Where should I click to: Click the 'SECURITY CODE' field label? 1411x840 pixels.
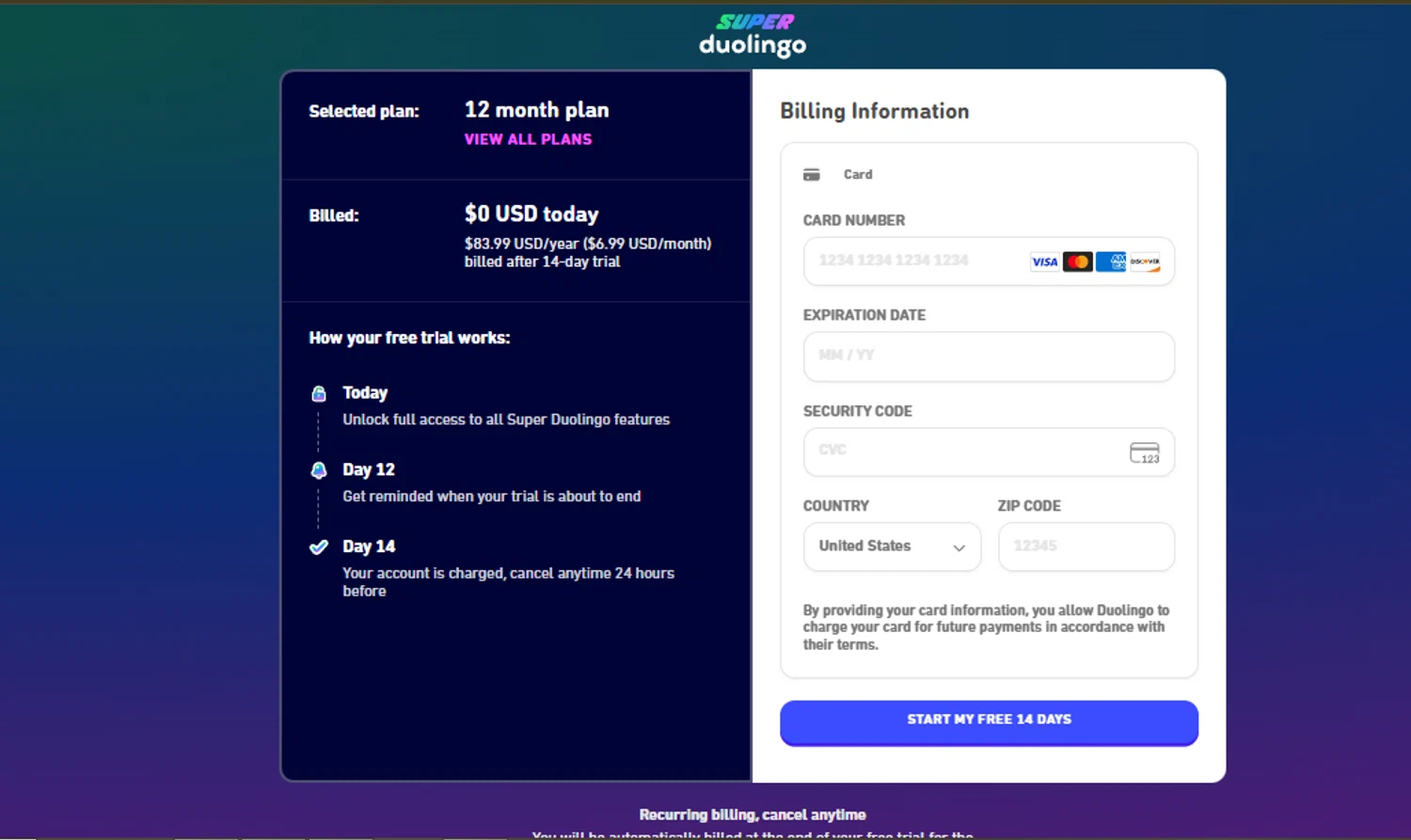[x=857, y=411]
